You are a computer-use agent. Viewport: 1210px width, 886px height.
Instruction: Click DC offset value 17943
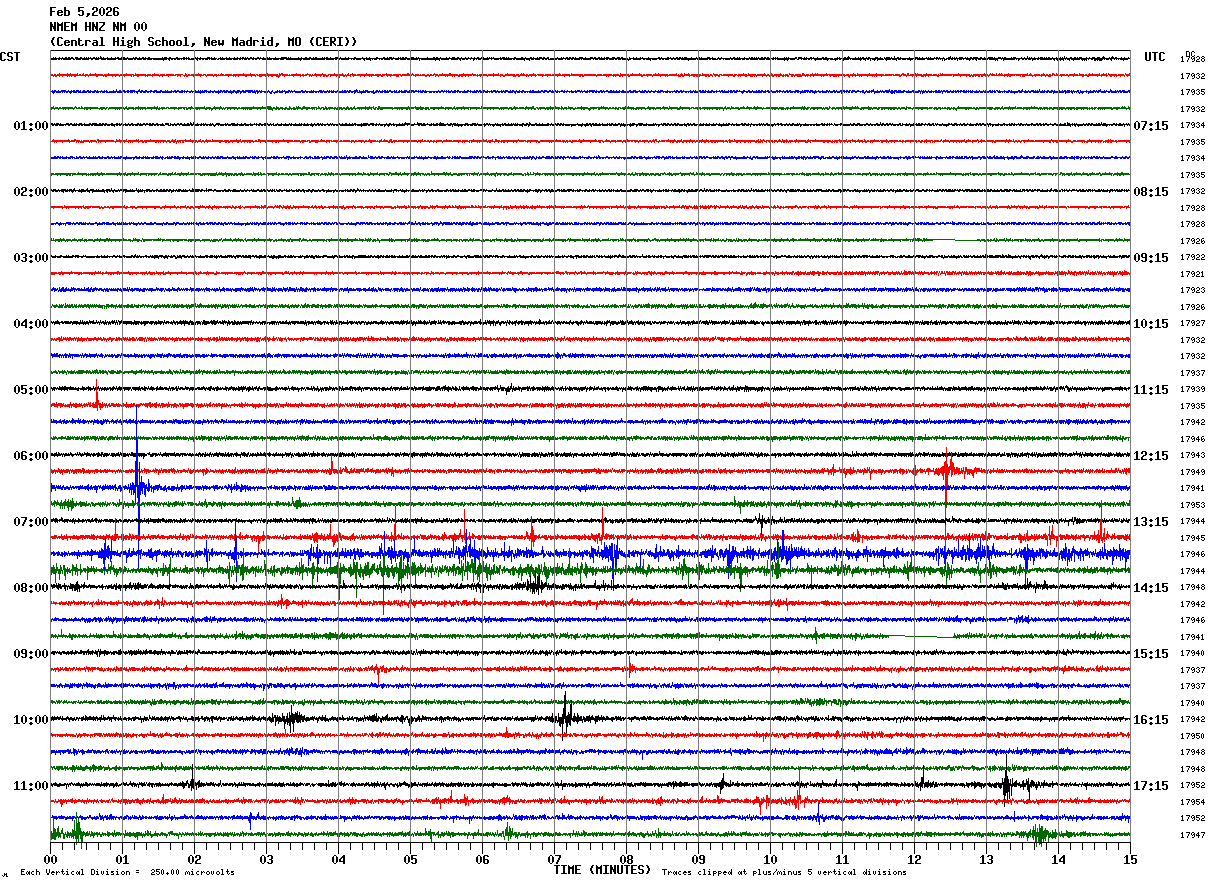[1192, 456]
